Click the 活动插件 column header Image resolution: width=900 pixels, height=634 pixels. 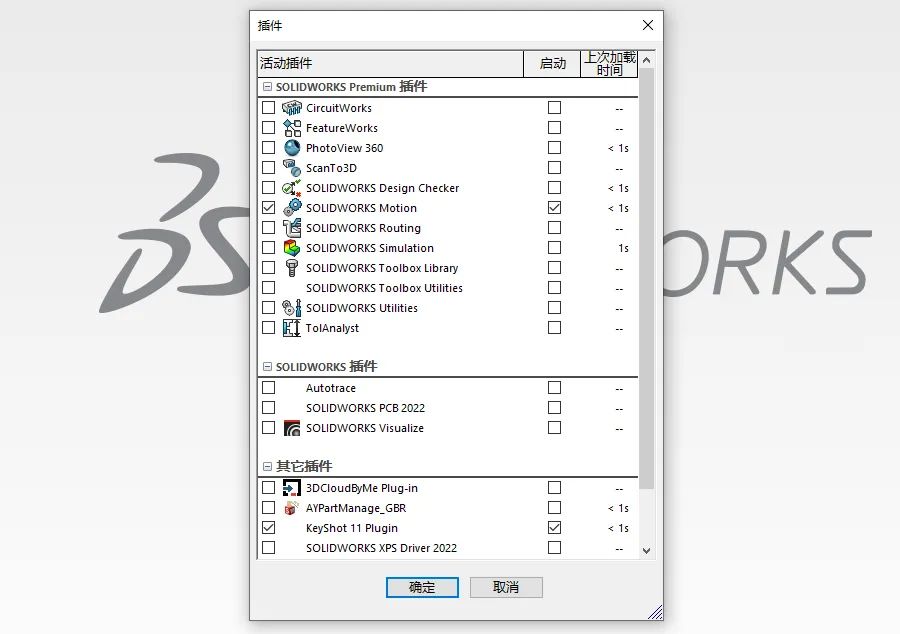pyautogui.click(x=390, y=64)
